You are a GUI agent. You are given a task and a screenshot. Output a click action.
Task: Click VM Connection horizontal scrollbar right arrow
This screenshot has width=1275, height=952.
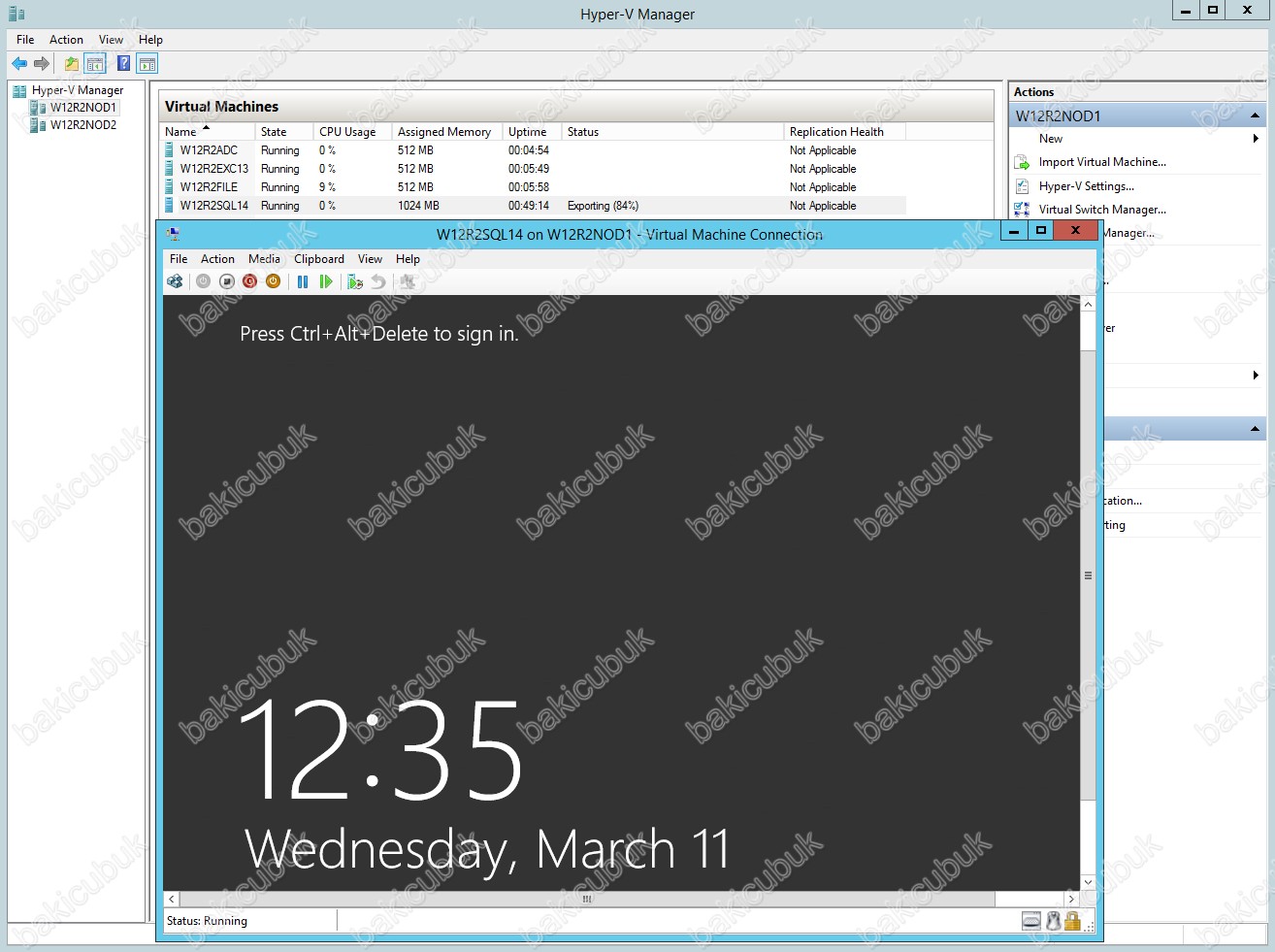pos(1071,899)
